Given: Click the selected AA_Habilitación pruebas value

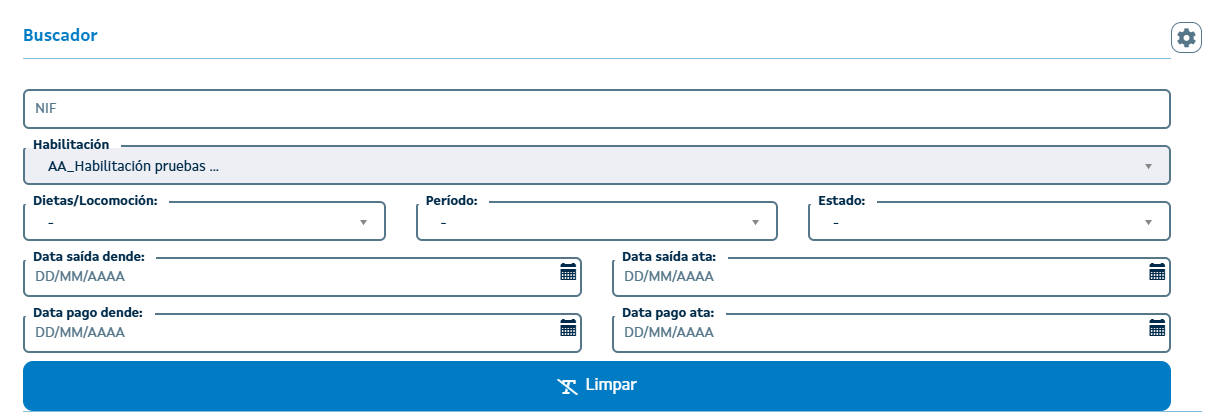Looking at the screenshot, I should pyautogui.click(x=133, y=167).
